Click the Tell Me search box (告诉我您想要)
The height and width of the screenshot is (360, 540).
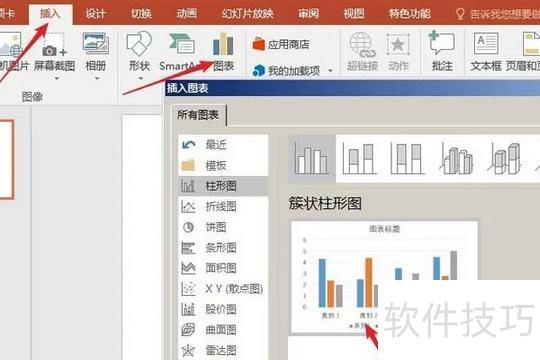498,14
